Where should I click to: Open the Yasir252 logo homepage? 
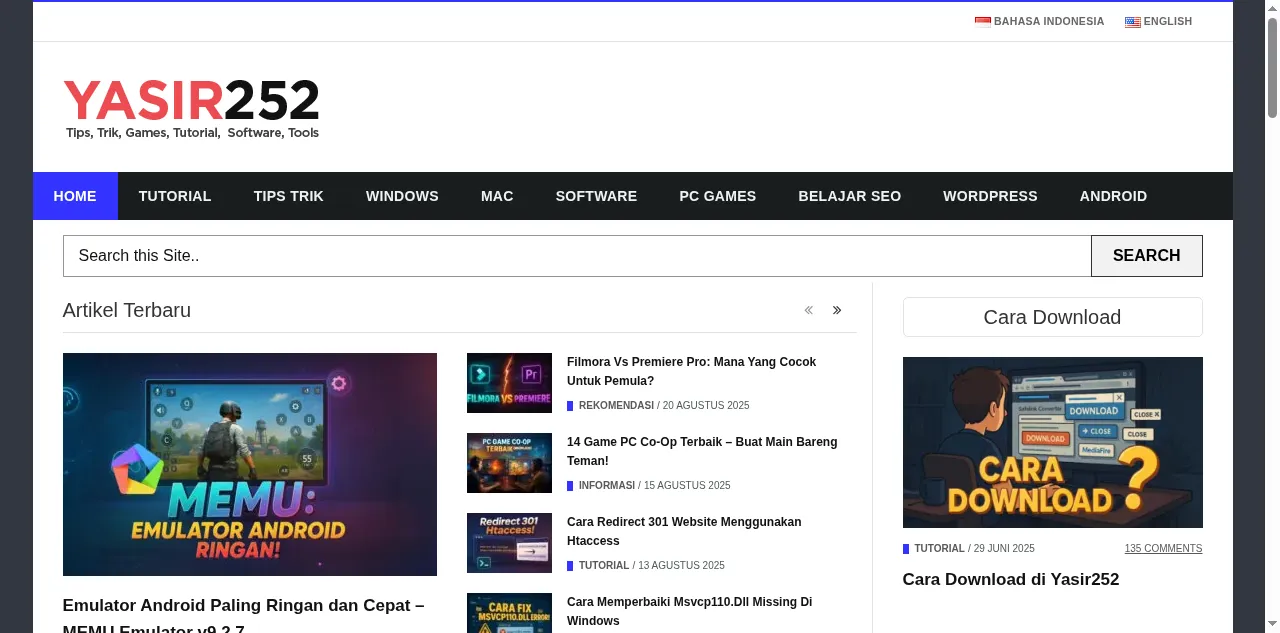pyautogui.click(x=191, y=108)
